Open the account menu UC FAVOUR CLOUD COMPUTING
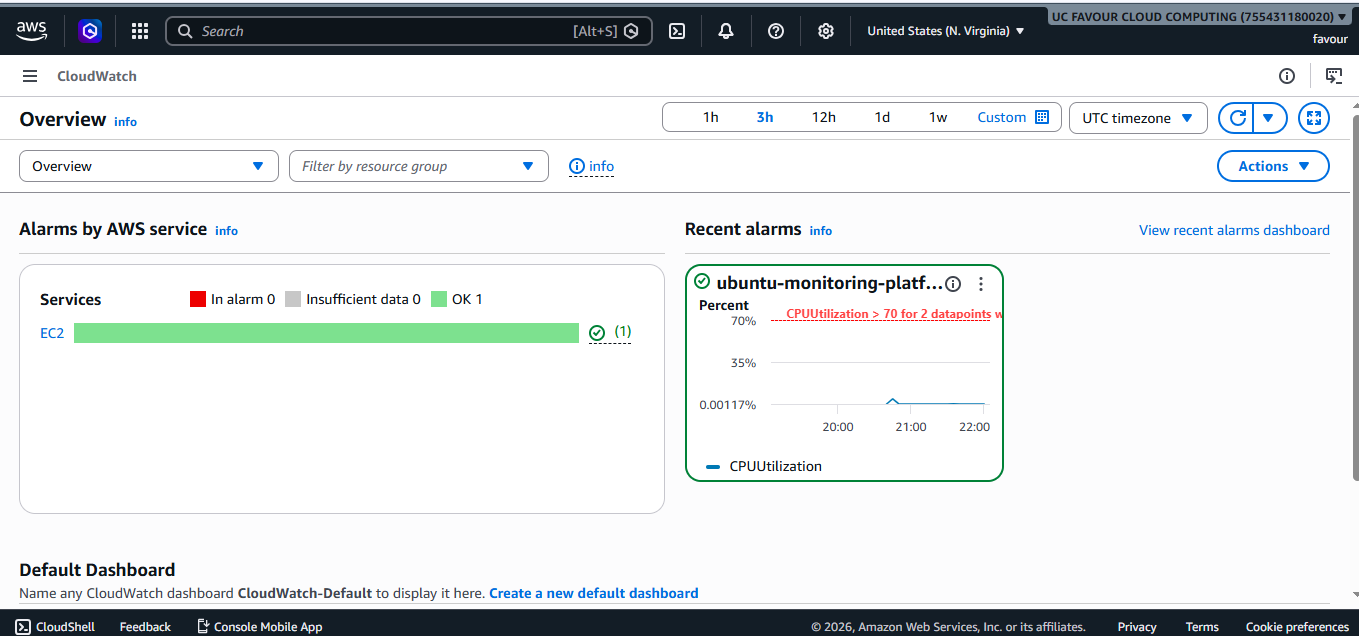The image size is (1359, 636). coord(1198,17)
